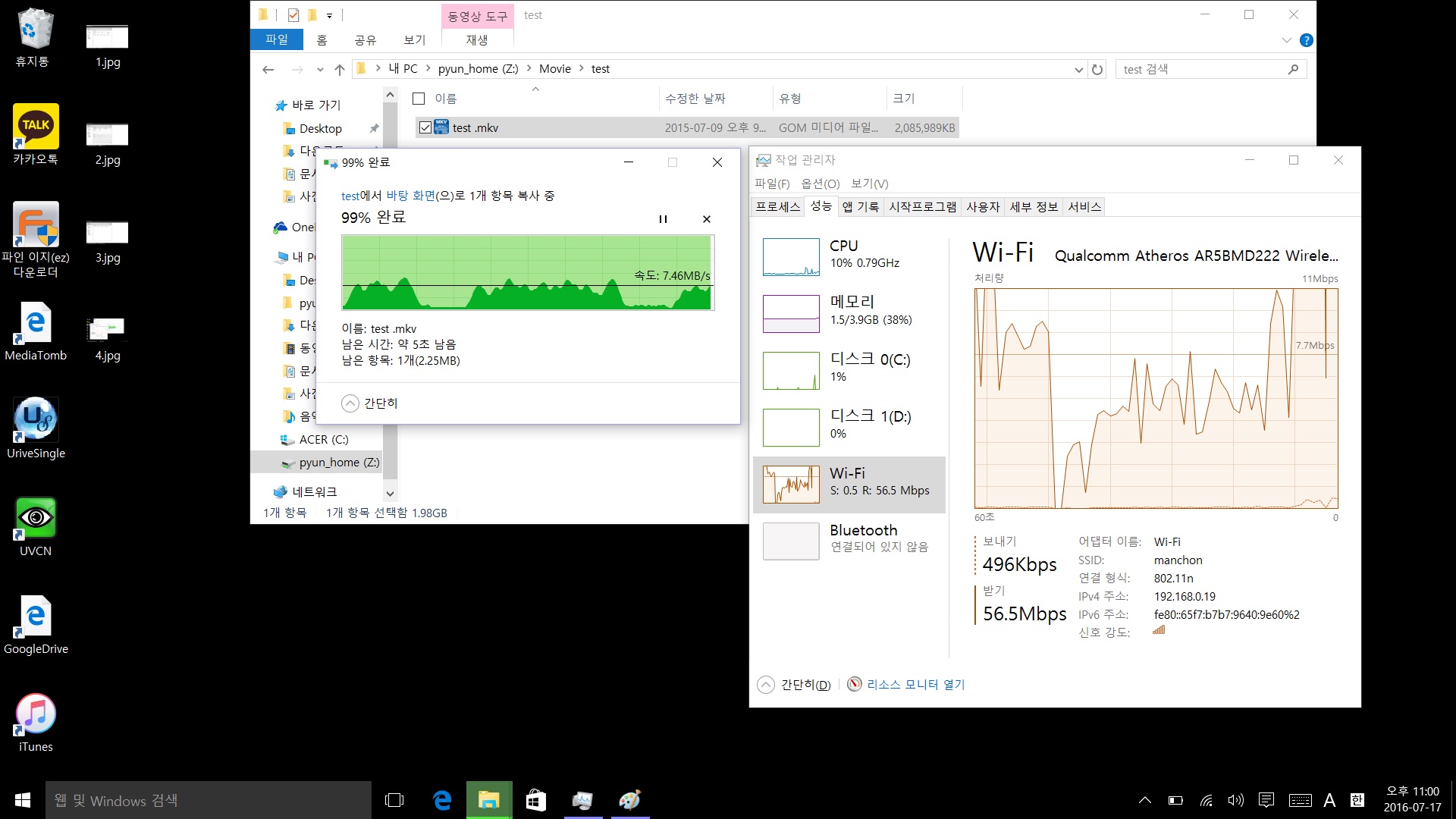Select CPU performance panel
This screenshot has height=819, width=1456.
[850, 257]
